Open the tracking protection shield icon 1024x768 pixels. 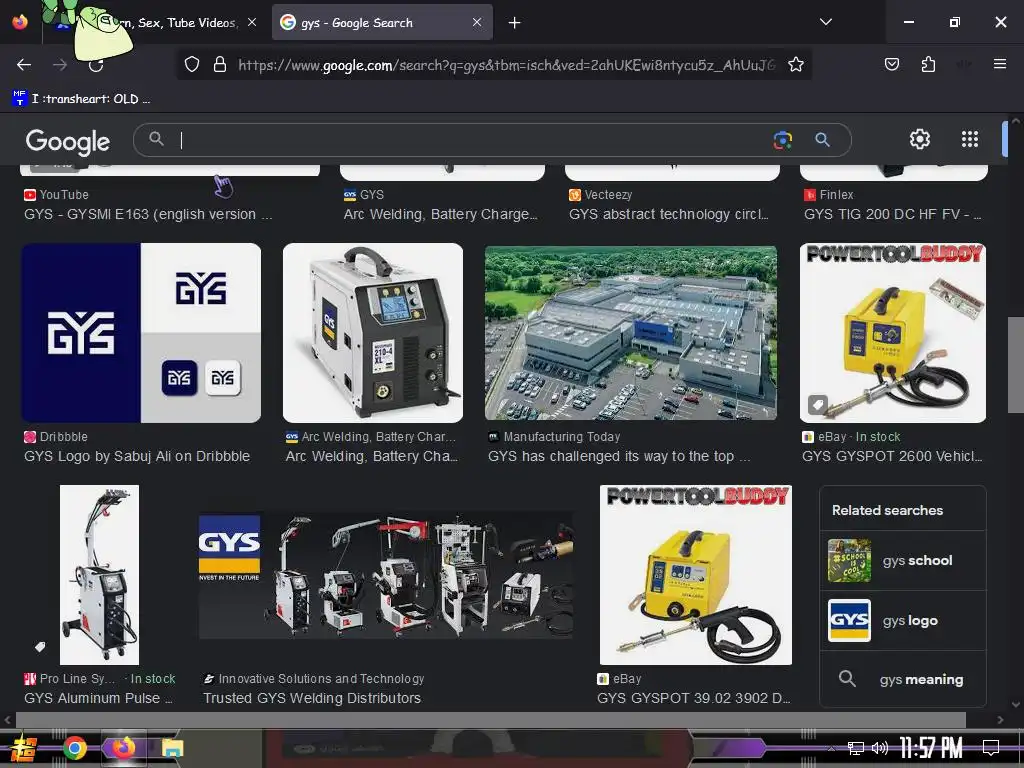[x=191, y=65]
